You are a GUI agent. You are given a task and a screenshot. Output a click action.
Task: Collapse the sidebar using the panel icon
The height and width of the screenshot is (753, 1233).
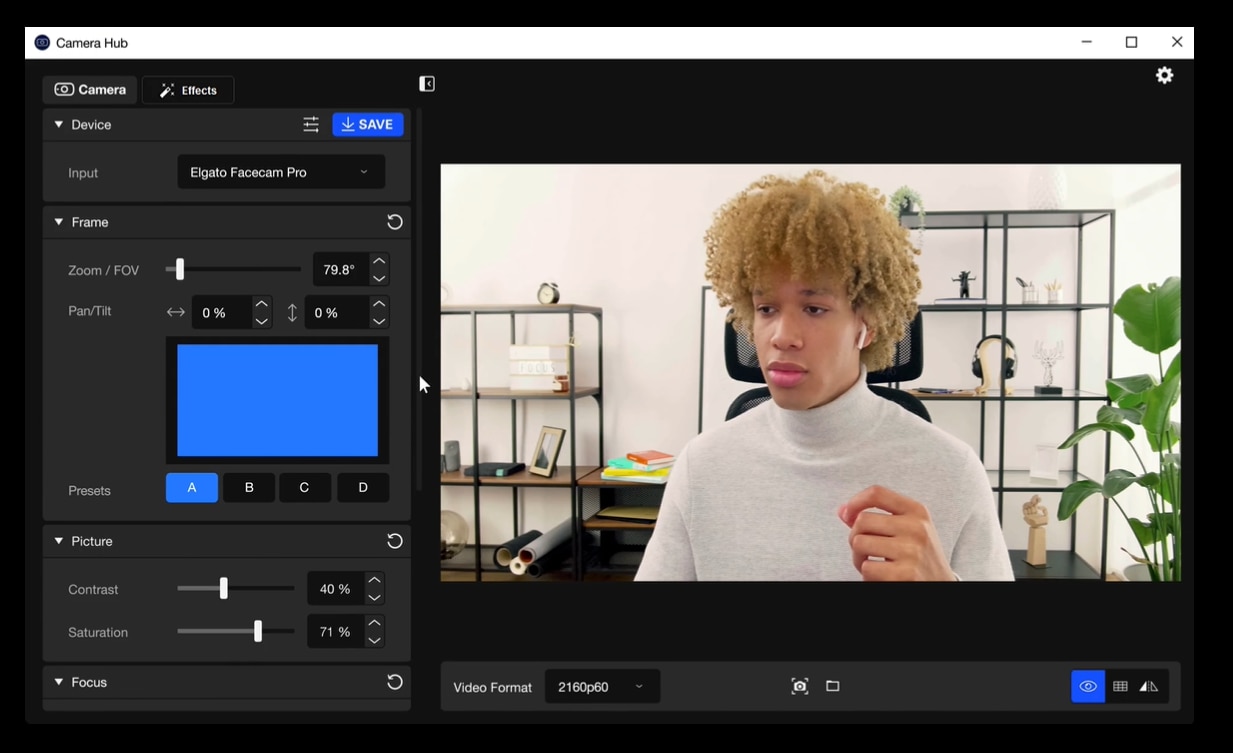click(427, 84)
